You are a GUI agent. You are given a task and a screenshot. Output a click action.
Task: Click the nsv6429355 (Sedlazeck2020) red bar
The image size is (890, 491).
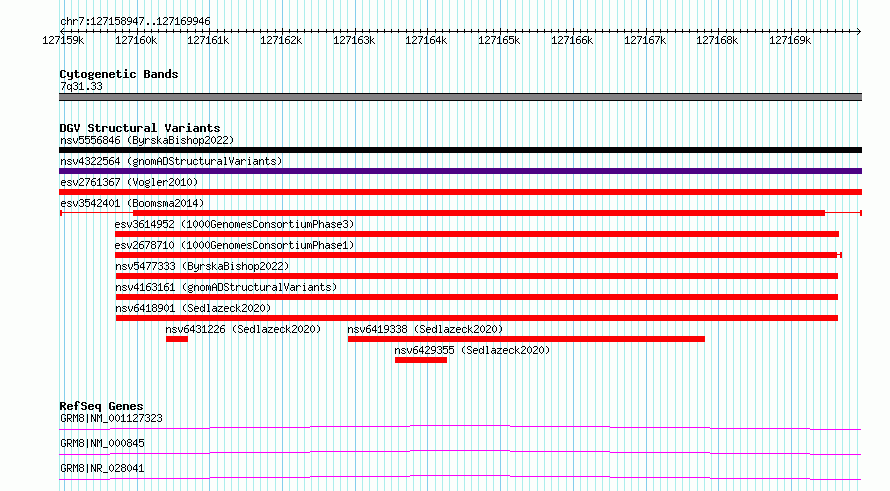421,360
